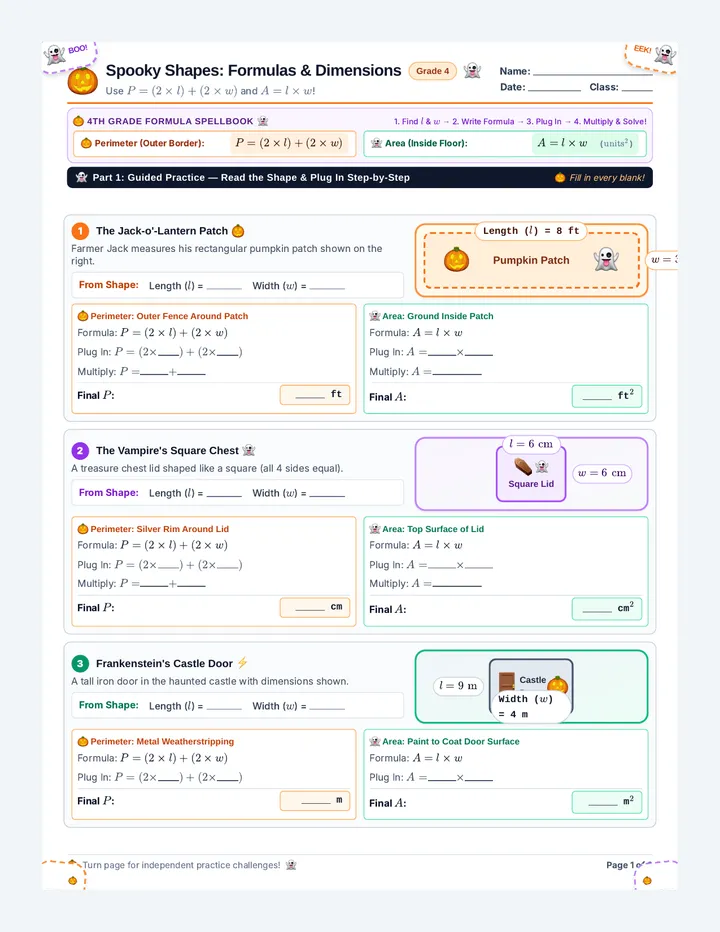Click the l = 9 m label
The height and width of the screenshot is (932, 720).
point(458,685)
